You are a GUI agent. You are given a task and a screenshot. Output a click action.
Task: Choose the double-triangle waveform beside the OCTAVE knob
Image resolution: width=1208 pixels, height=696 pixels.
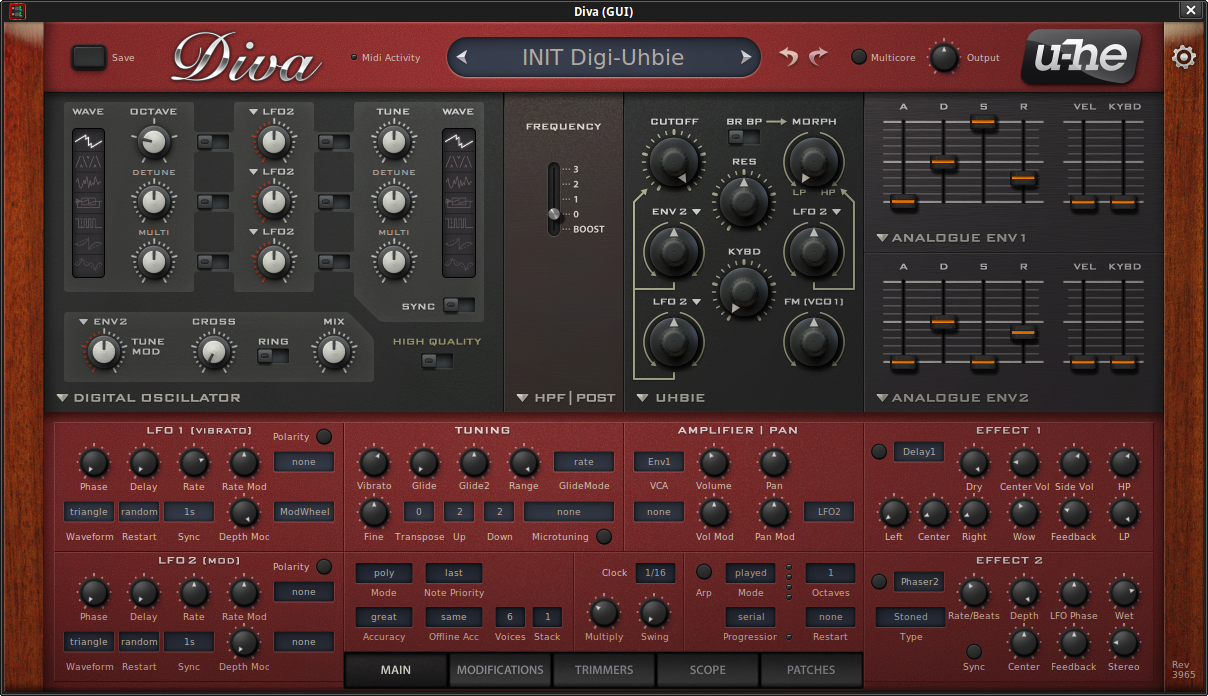click(88, 162)
